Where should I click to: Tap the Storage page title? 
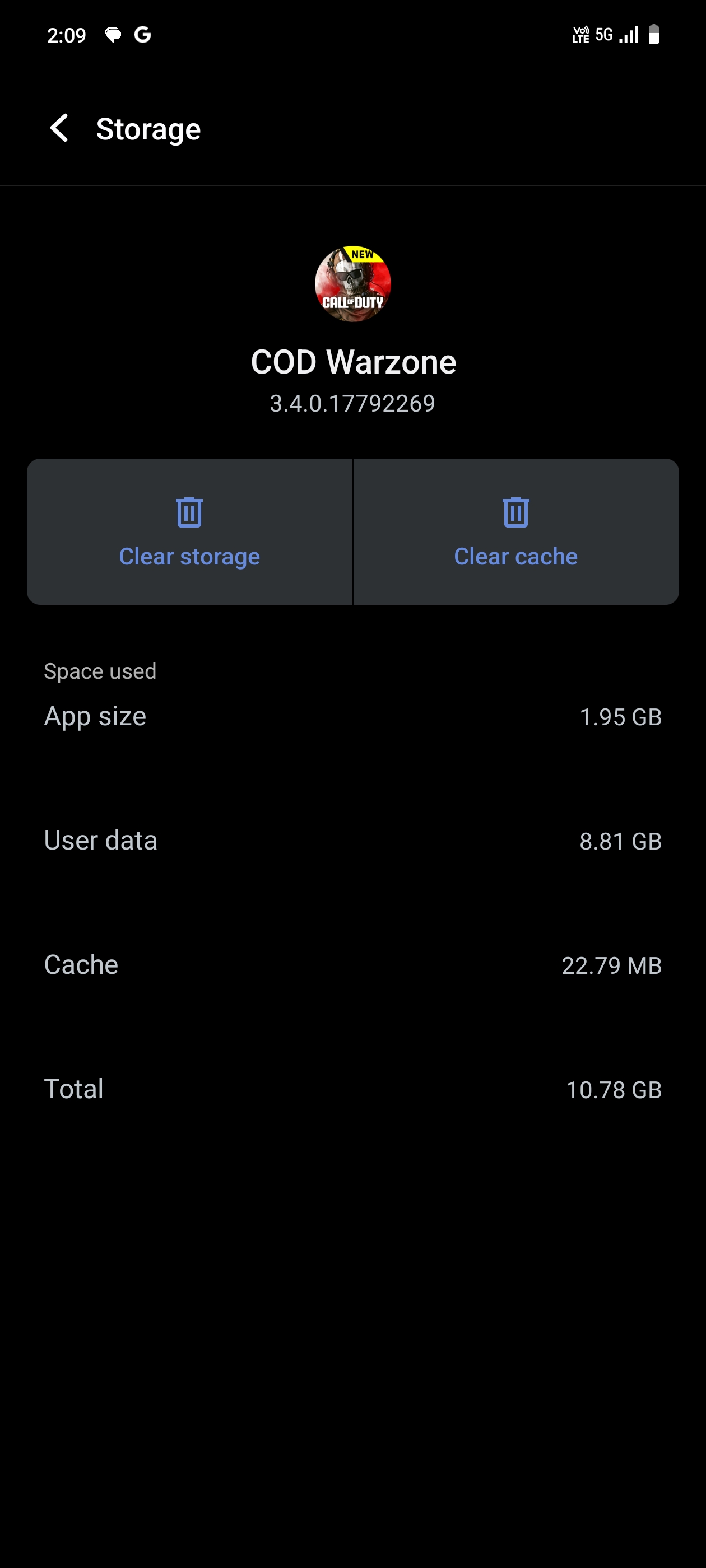(x=148, y=129)
